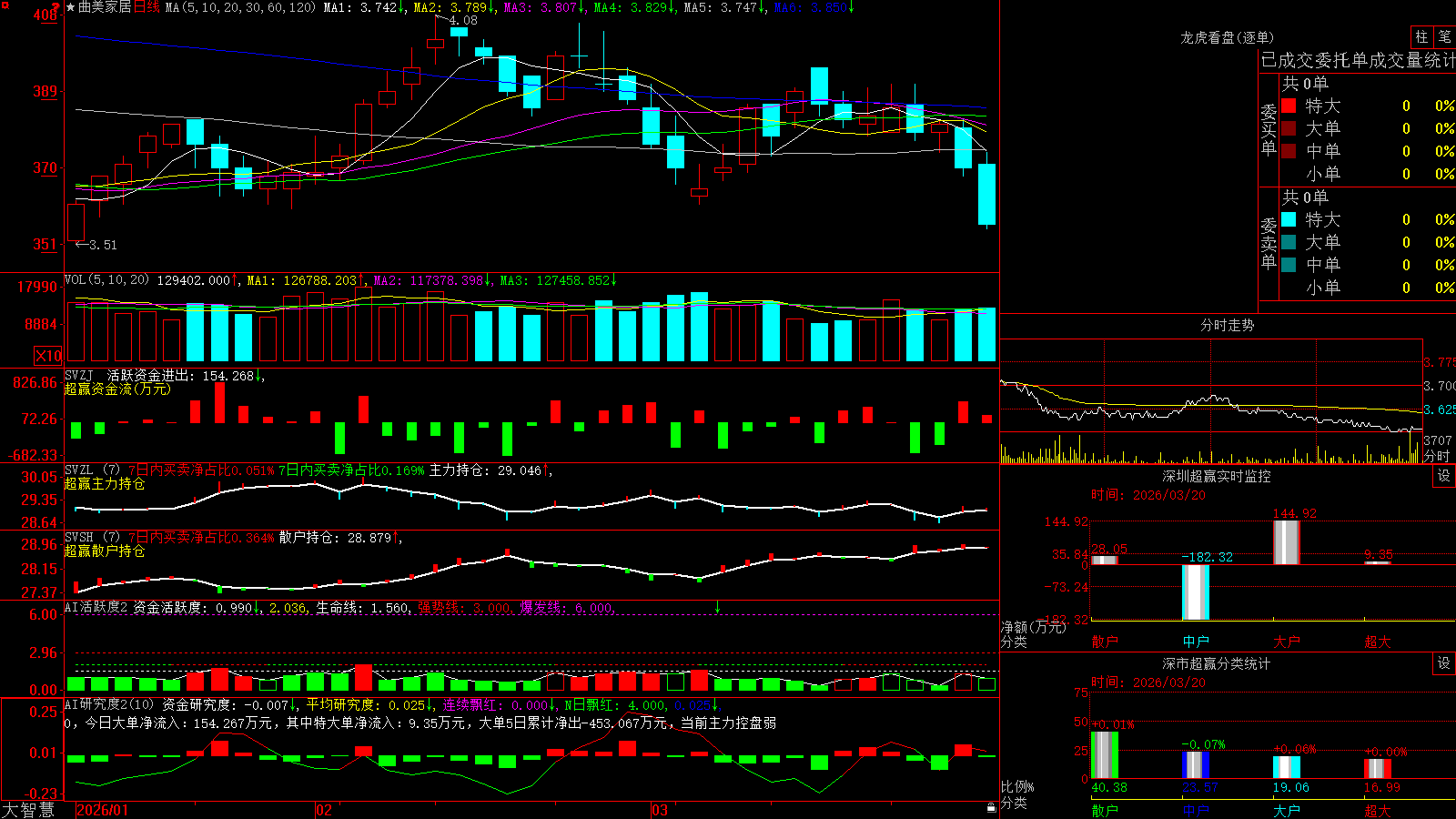Open the 日线 period selector
Screen dimensions: 1456x819
tap(147, 7)
